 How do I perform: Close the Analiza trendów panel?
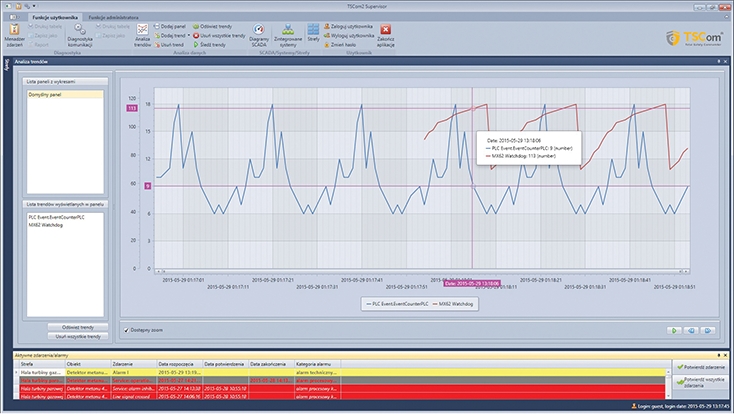coord(726,61)
